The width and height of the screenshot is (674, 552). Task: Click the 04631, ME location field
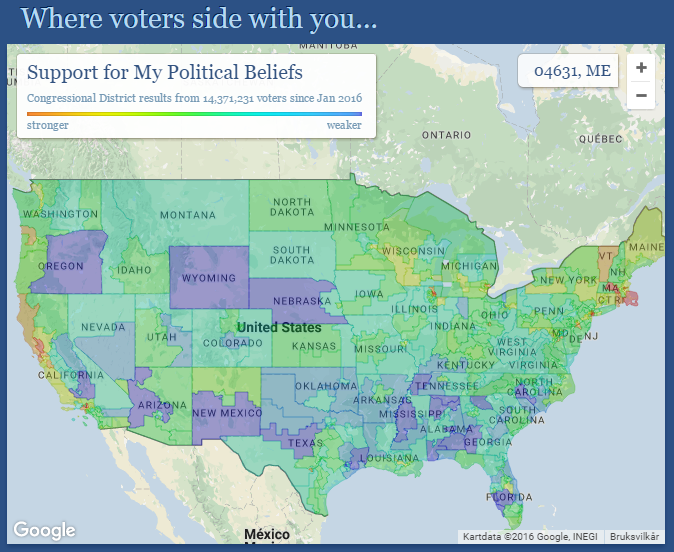pyautogui.click(x=568, y=71)
